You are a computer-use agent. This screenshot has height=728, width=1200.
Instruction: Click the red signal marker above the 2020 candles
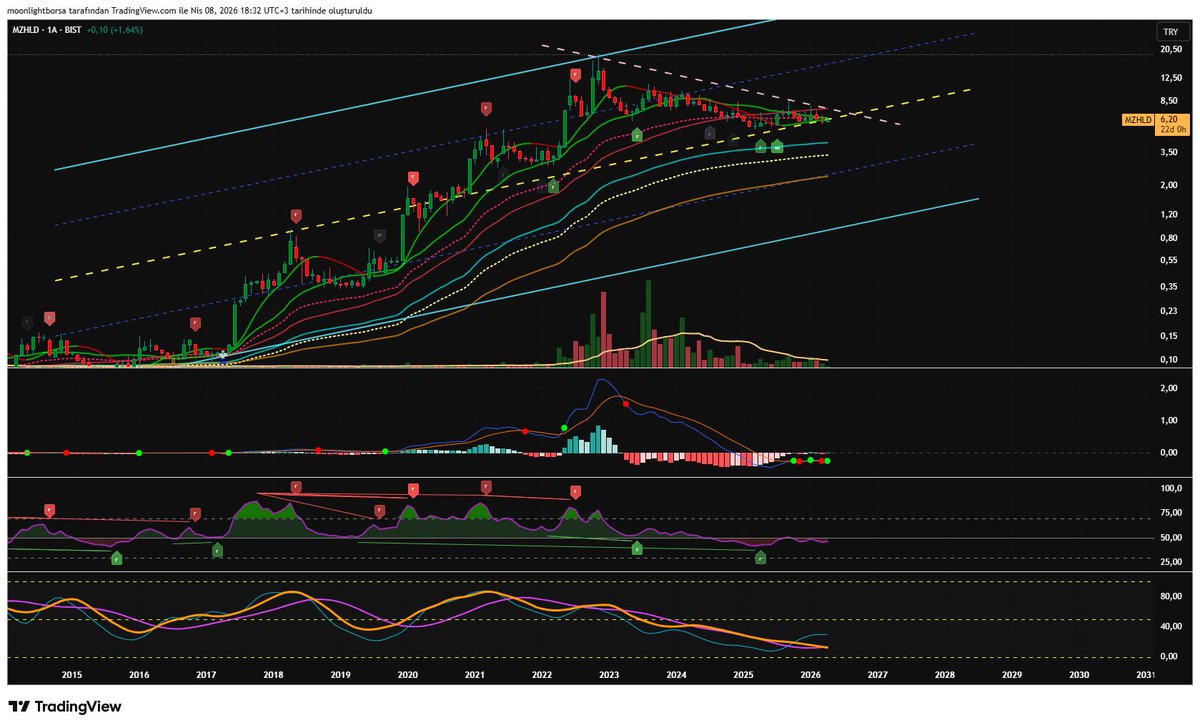(412, 177)
